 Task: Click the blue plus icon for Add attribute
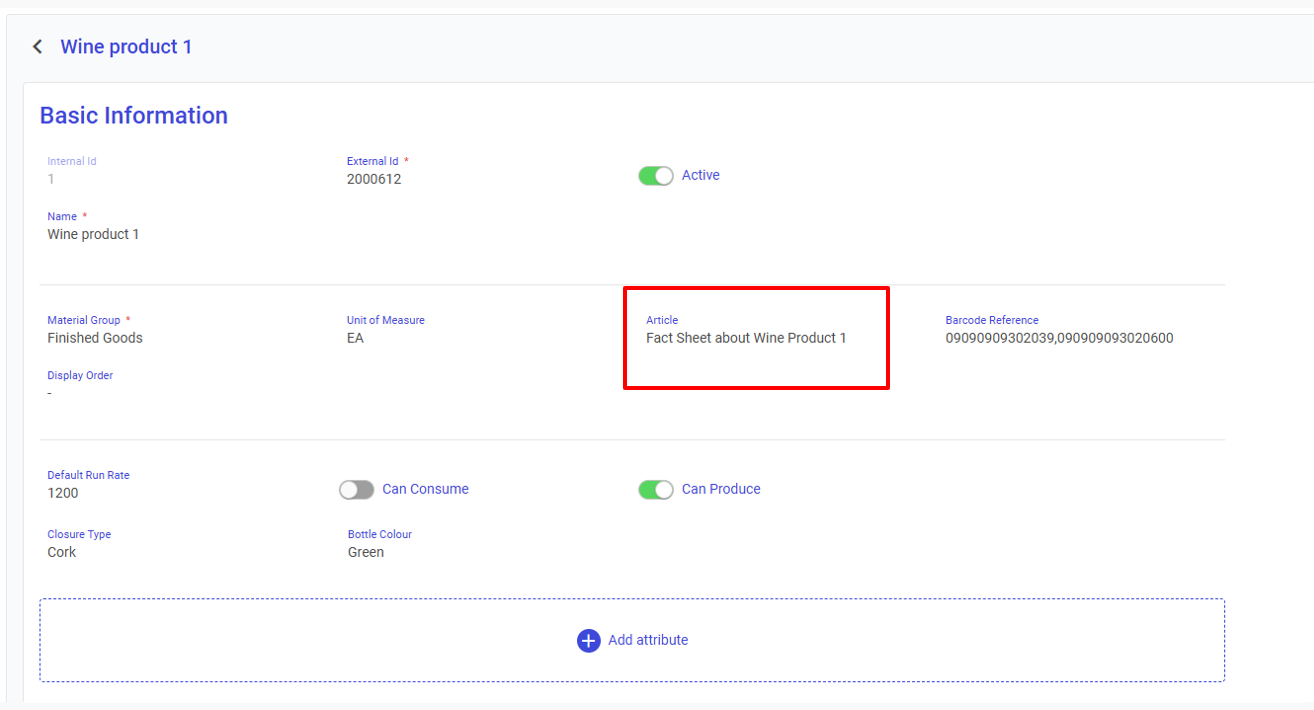(x=588, y=640)
